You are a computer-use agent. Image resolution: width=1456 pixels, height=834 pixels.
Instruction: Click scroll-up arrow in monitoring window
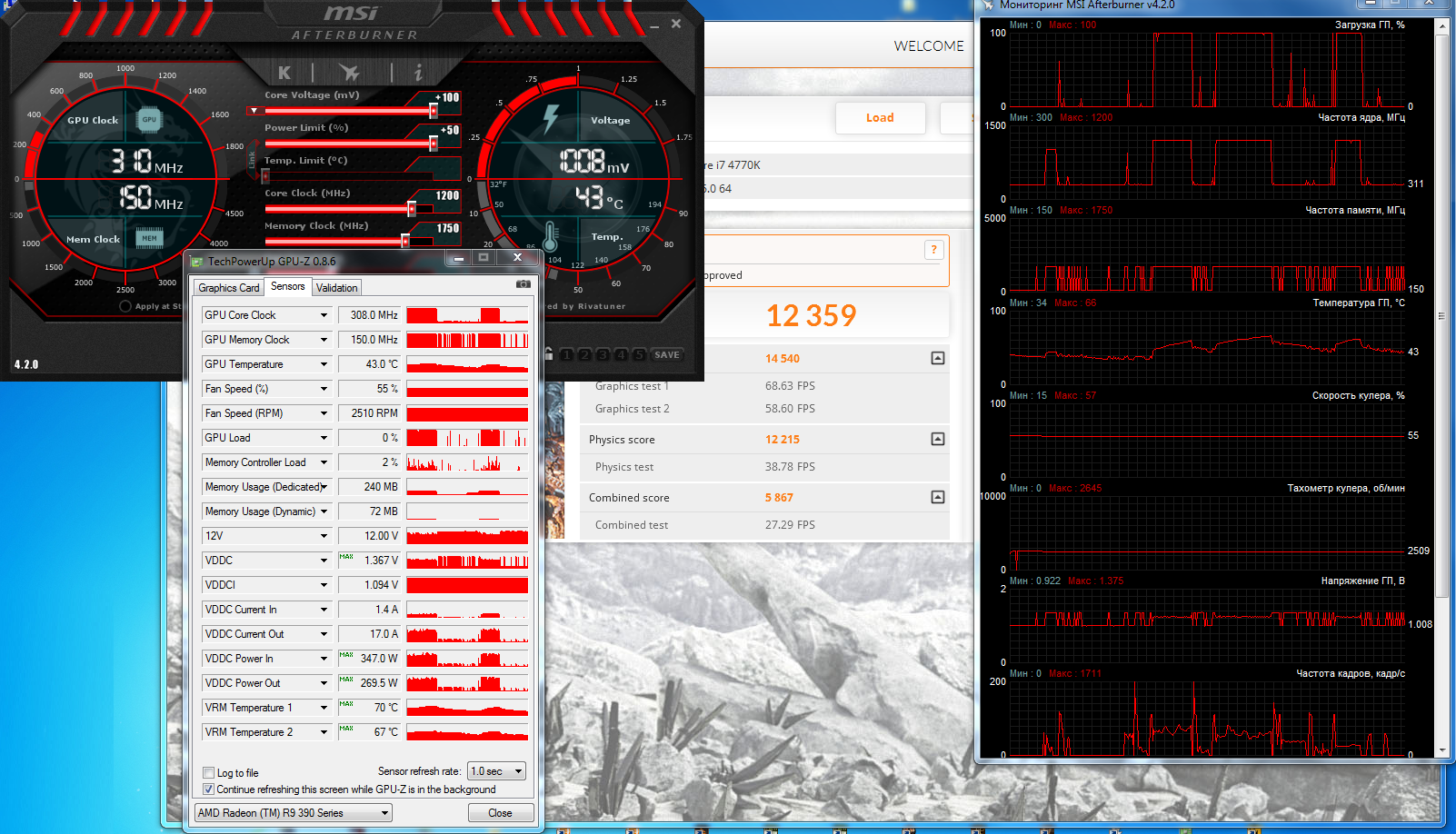click(x=1441, y=26)
